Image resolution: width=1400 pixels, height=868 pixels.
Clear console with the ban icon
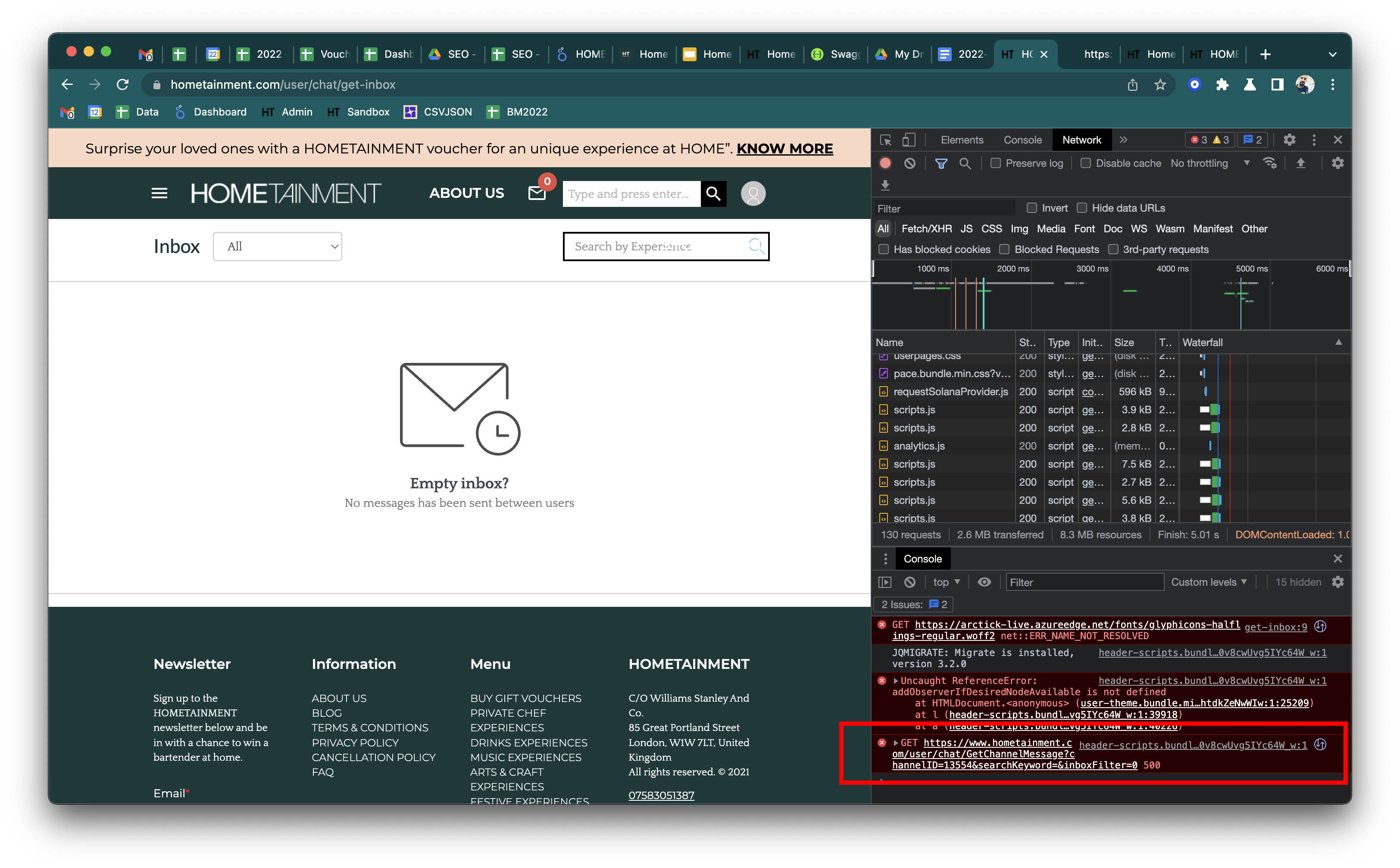910,582
